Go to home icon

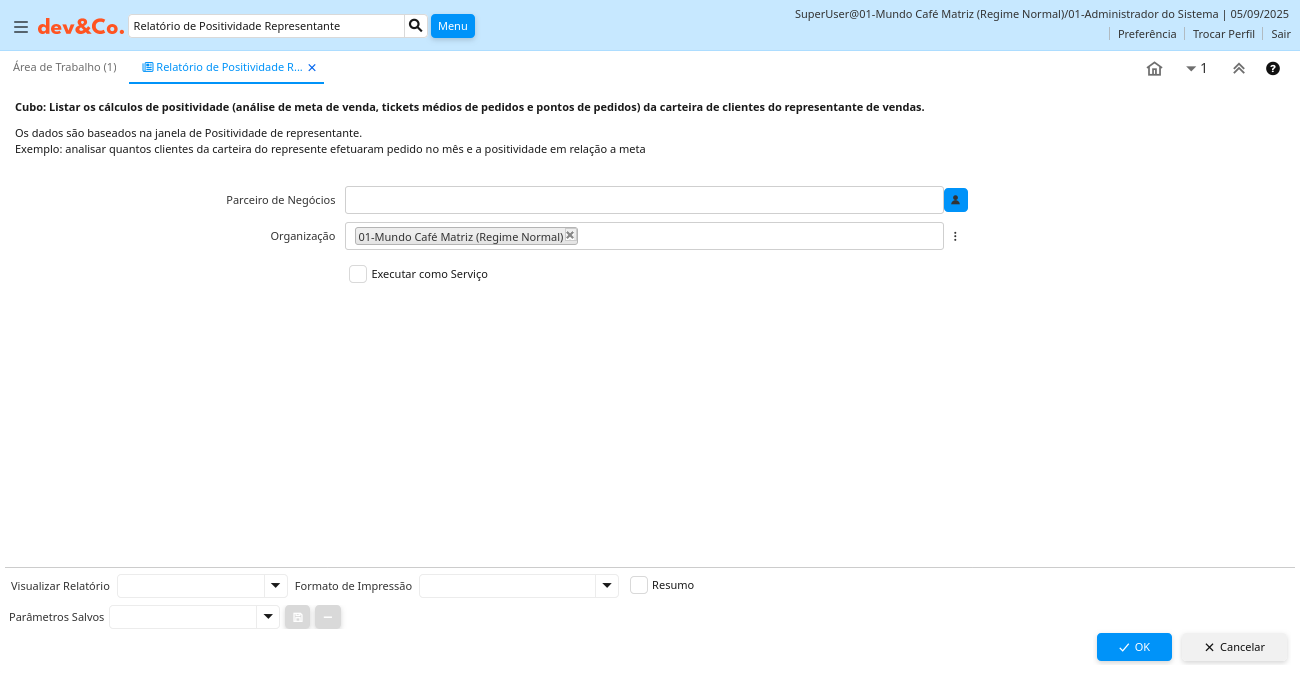[x=1154, y=69]
